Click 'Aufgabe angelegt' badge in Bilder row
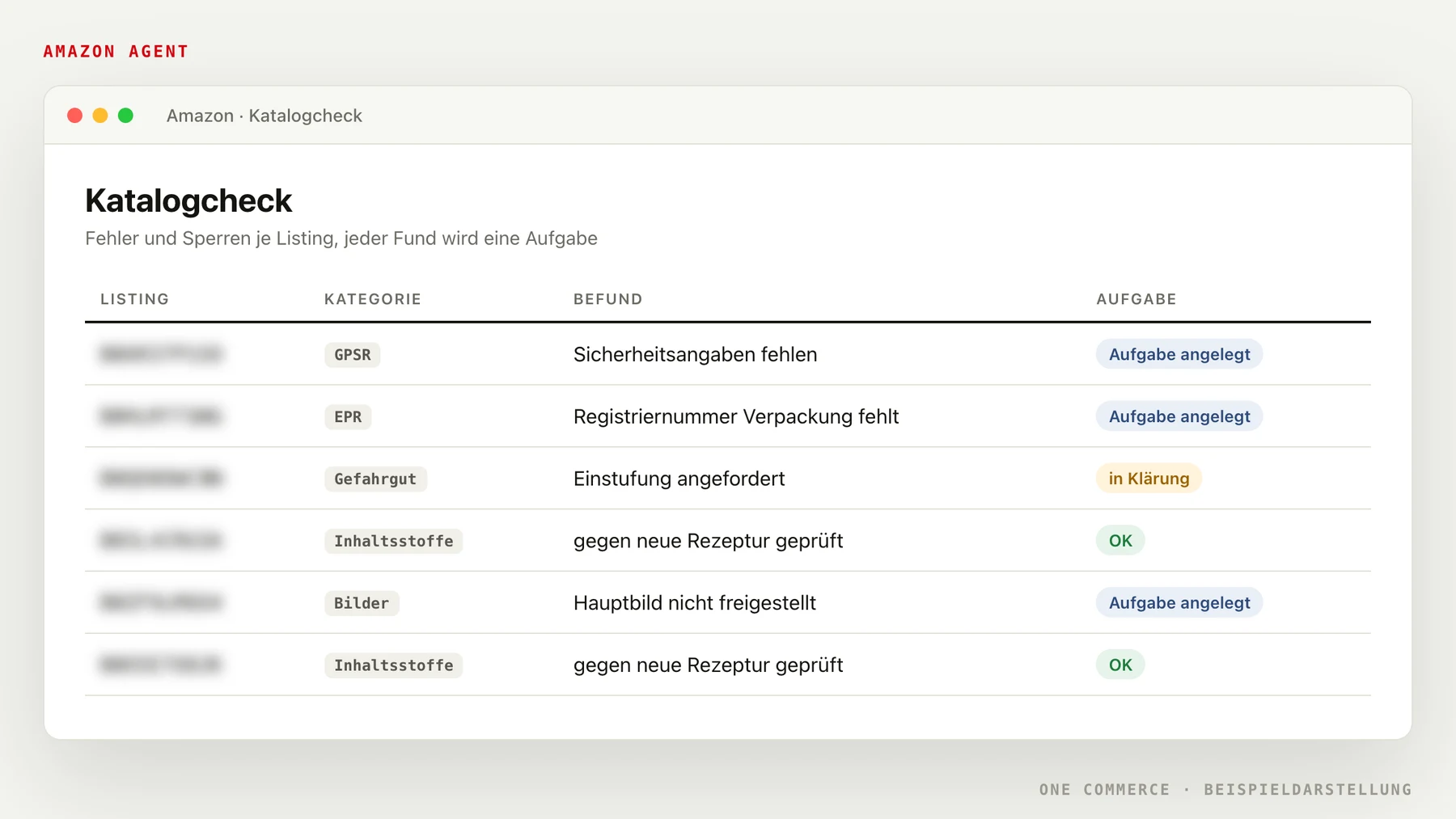This screenshot has height=819, width=1456. pyautogui.click(x=1179, y=603)
